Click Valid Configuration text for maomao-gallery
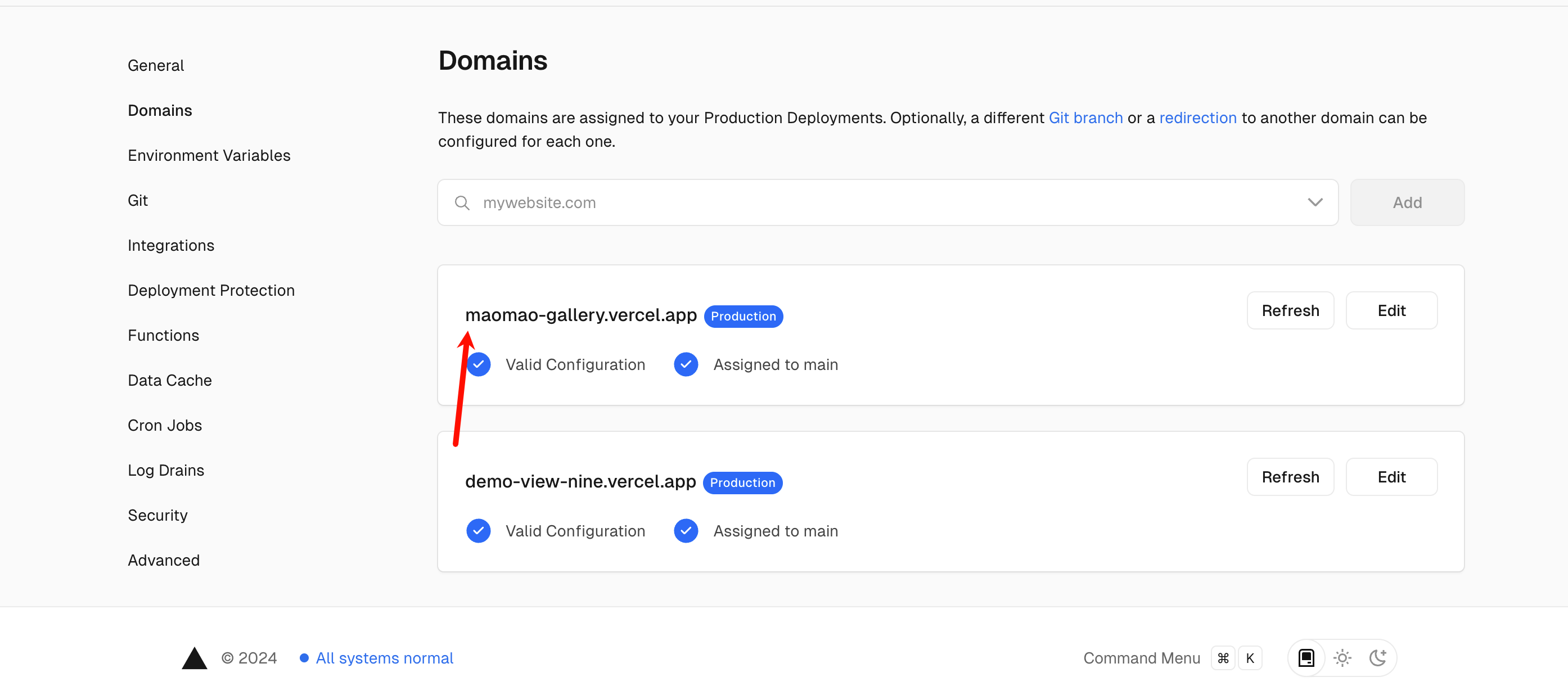Screen dimensions: 1568x686 [575, 364]
